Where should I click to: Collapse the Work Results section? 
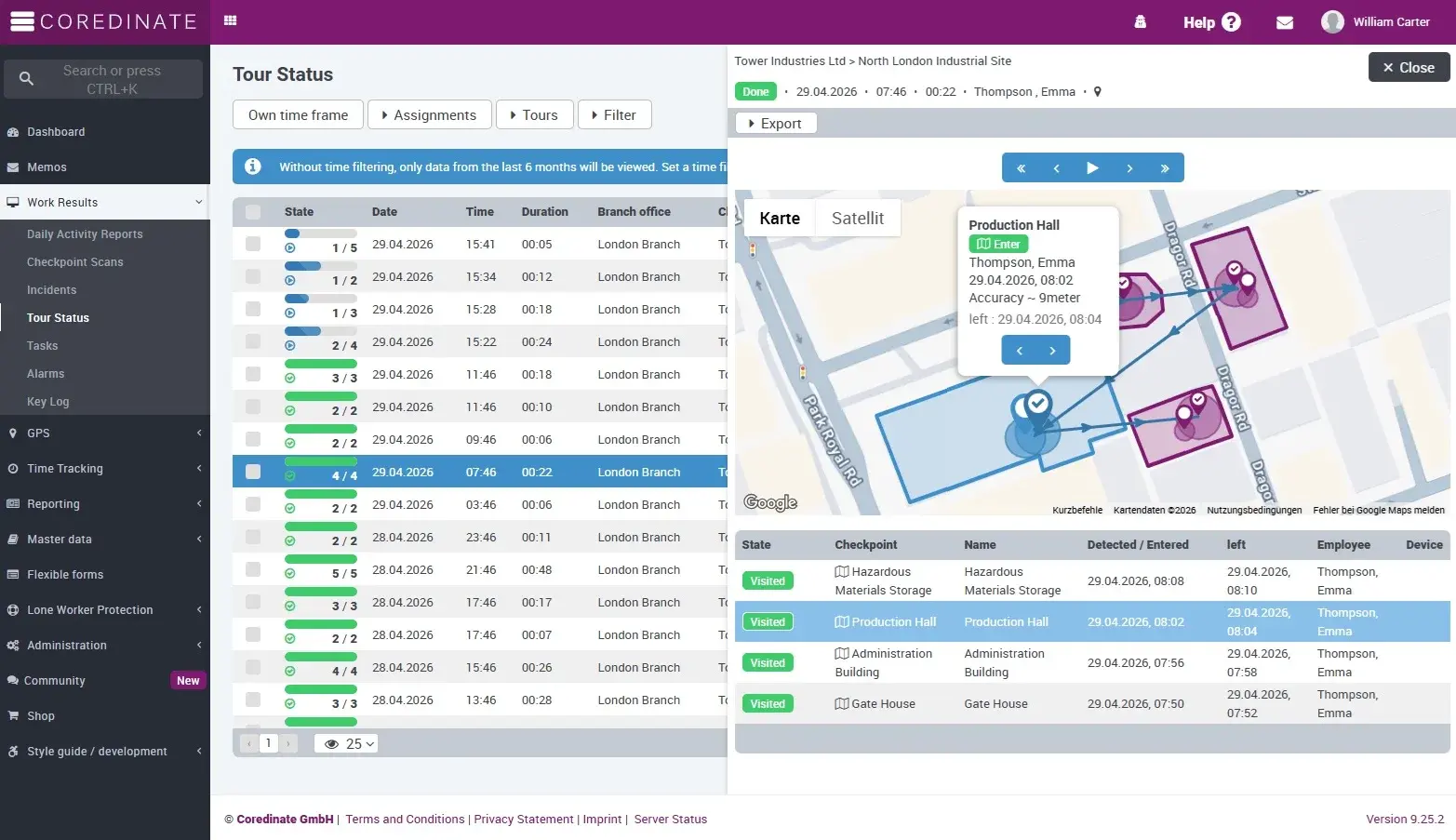[x=198, y=203]
